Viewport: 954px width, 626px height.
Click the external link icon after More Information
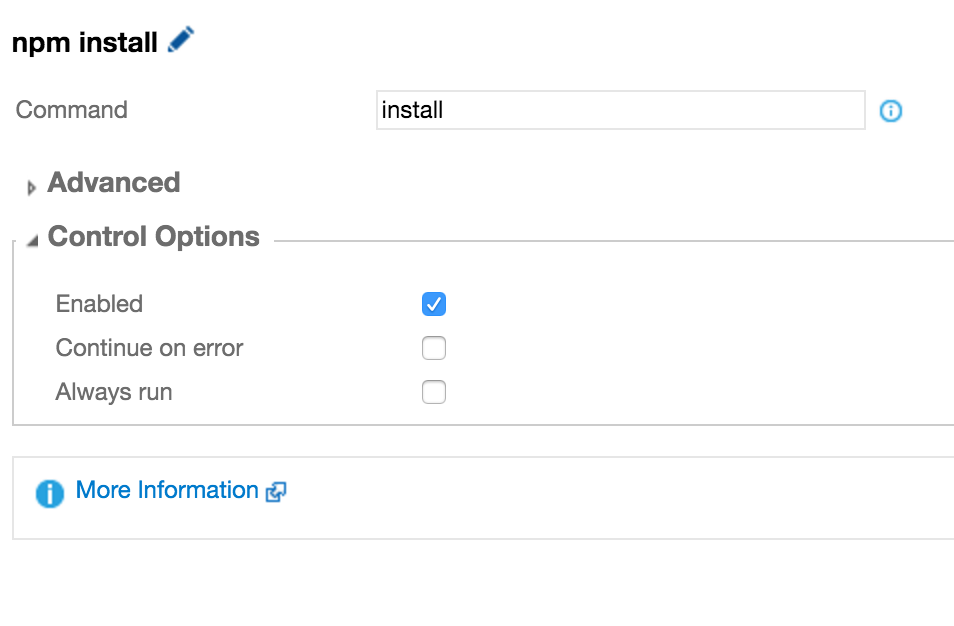pos(276,492)
